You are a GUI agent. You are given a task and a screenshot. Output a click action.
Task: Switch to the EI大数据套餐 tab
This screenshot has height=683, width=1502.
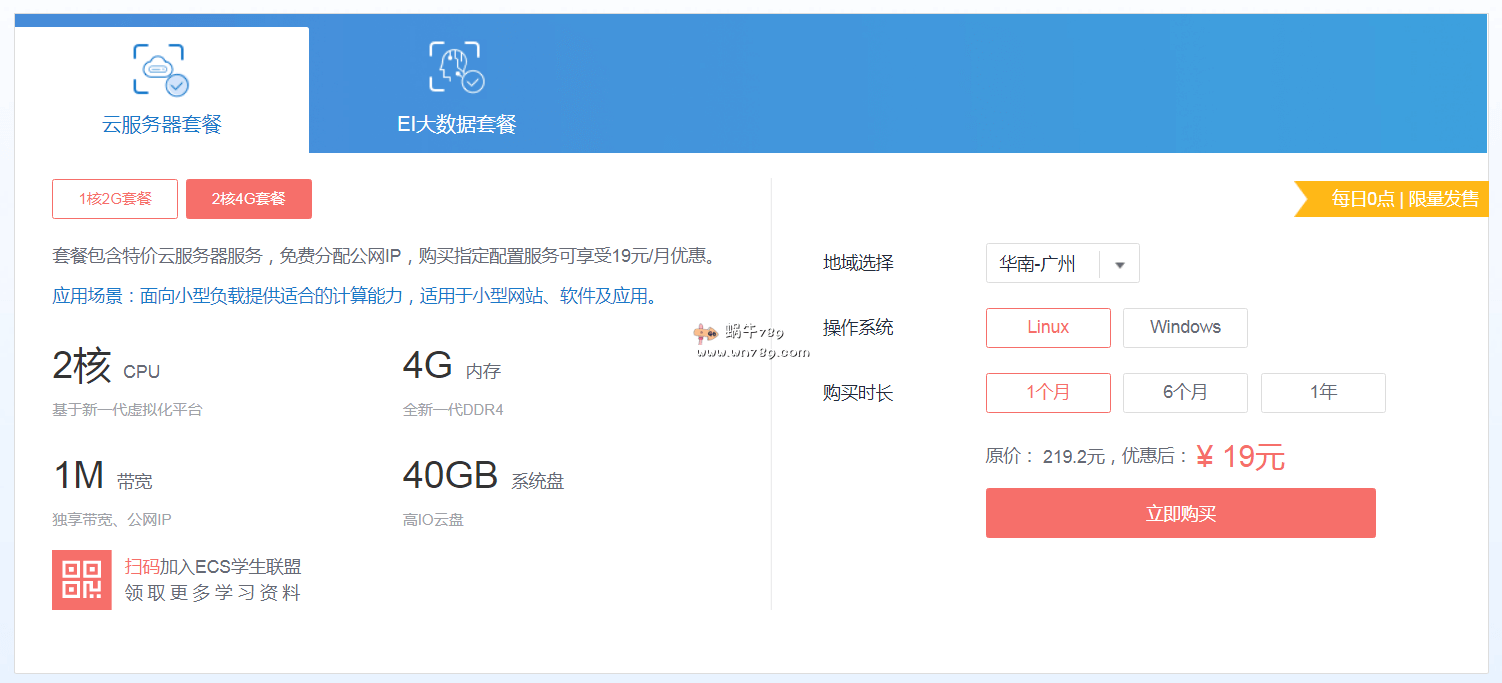click(x=457, y=124)
